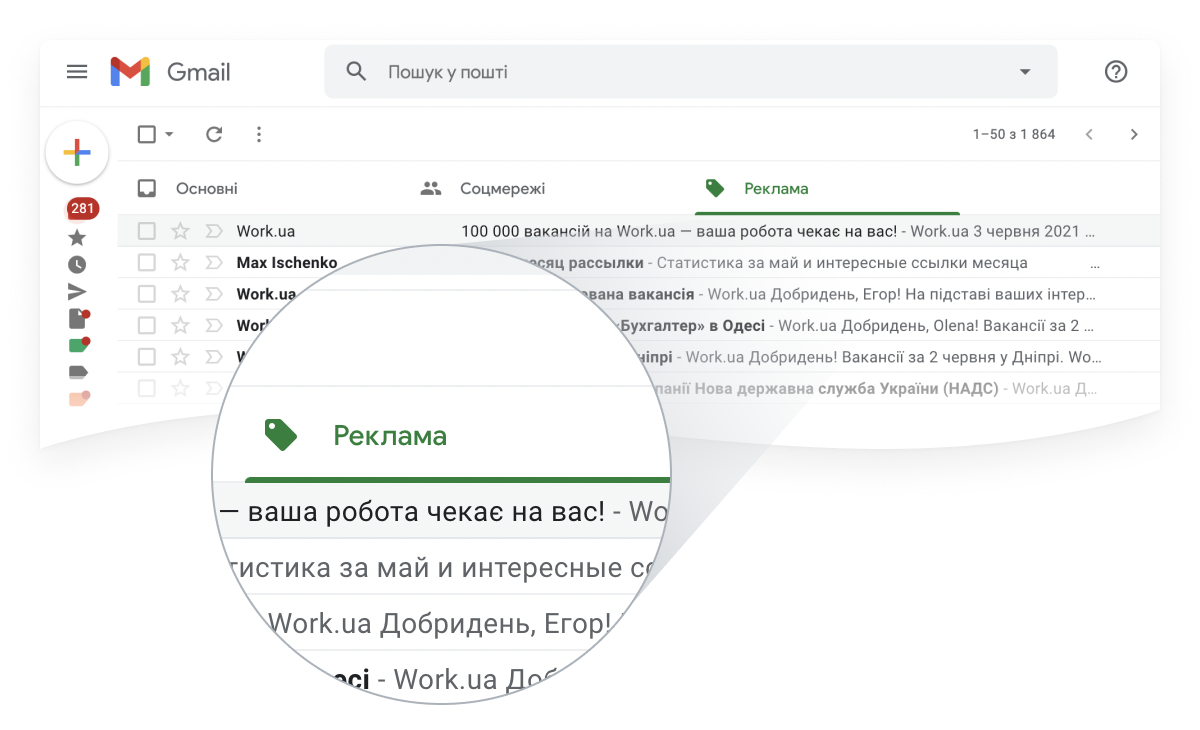Switch to the Соцмережі tab

coord(483,188)
